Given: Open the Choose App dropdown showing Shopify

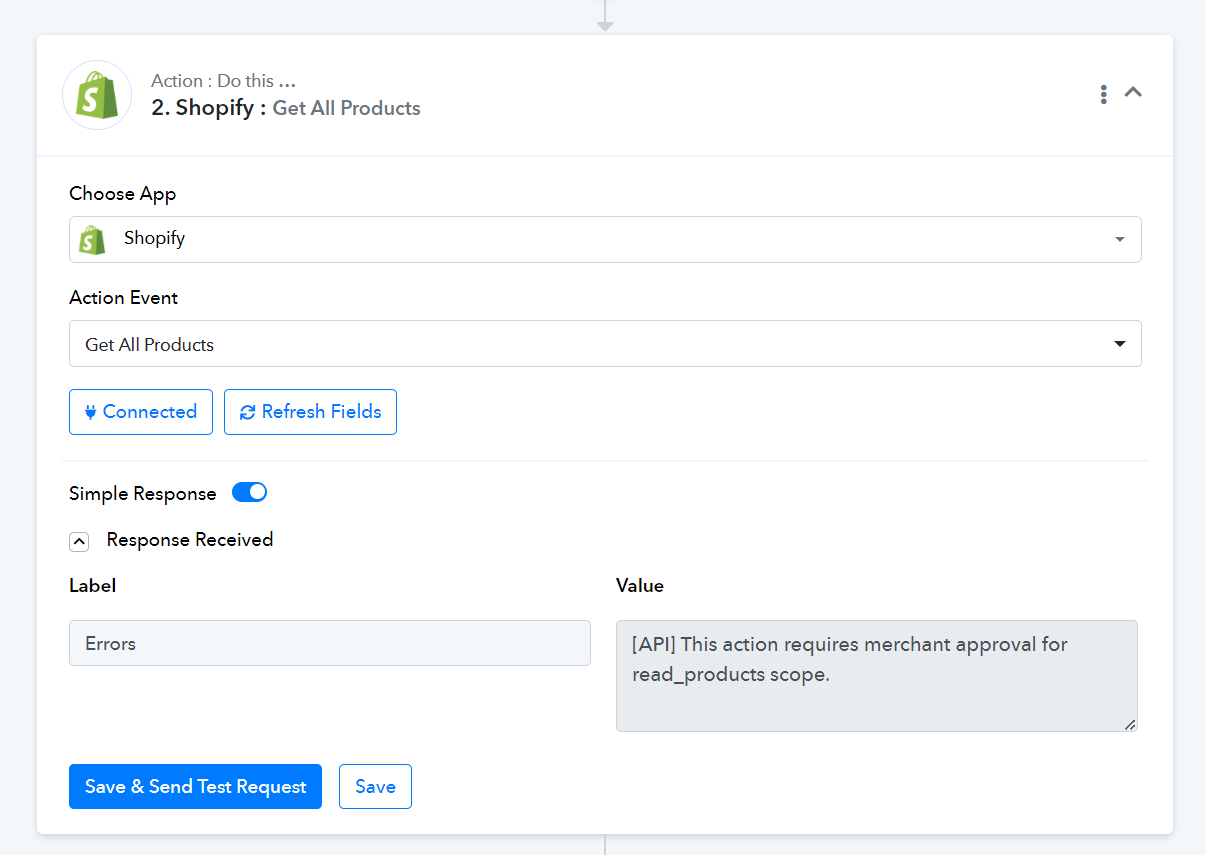Looking at the screenshot, I should pos(605,239).
